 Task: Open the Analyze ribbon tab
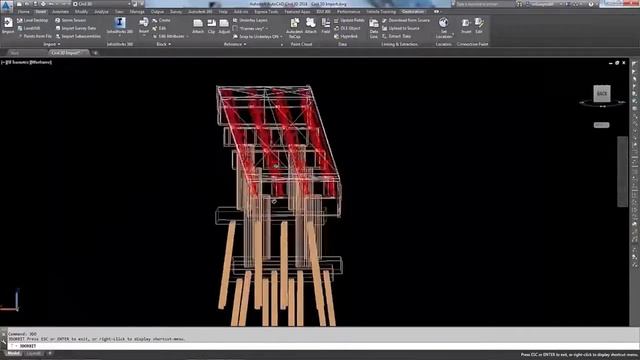(101, 12)
